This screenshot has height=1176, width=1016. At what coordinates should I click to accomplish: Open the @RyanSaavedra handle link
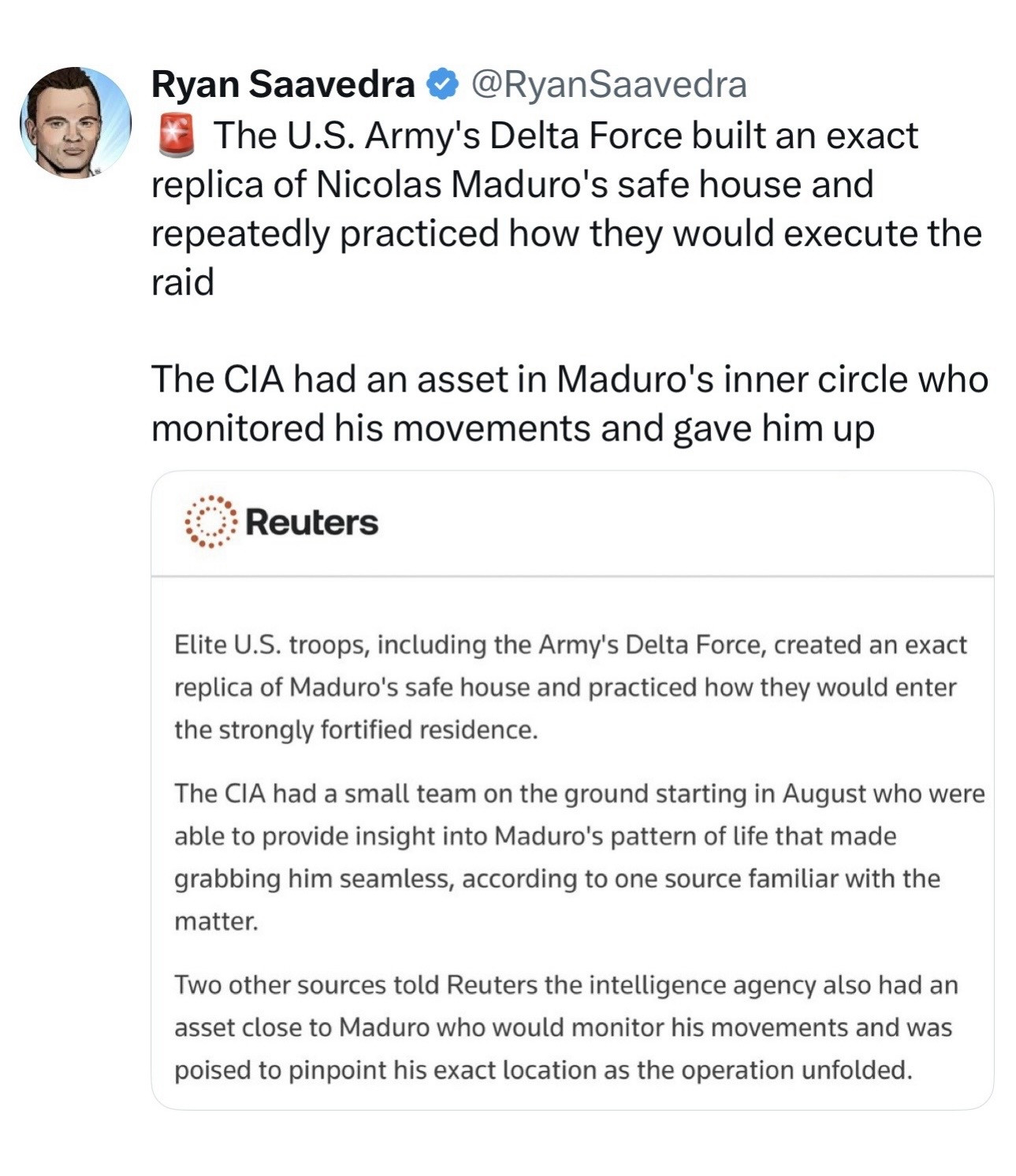(608, 84)
